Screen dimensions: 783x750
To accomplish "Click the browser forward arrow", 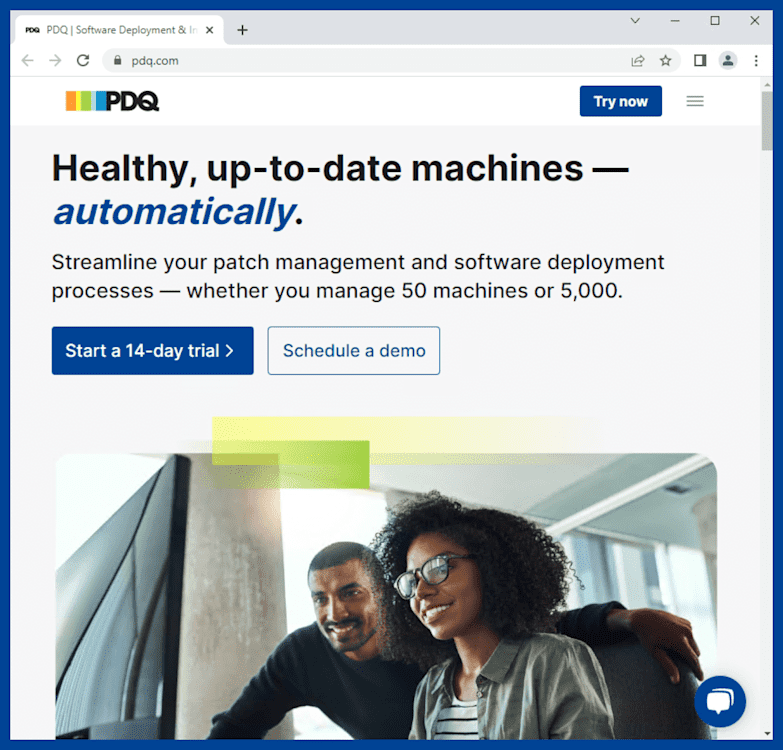I will click(55, 60).
